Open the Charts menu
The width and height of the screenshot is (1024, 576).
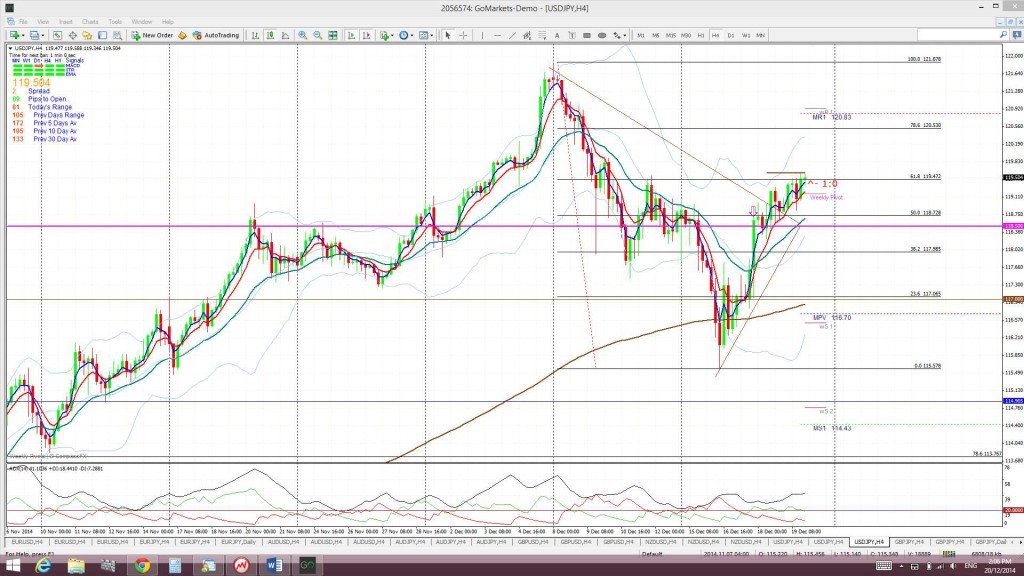tap(90, 22)
